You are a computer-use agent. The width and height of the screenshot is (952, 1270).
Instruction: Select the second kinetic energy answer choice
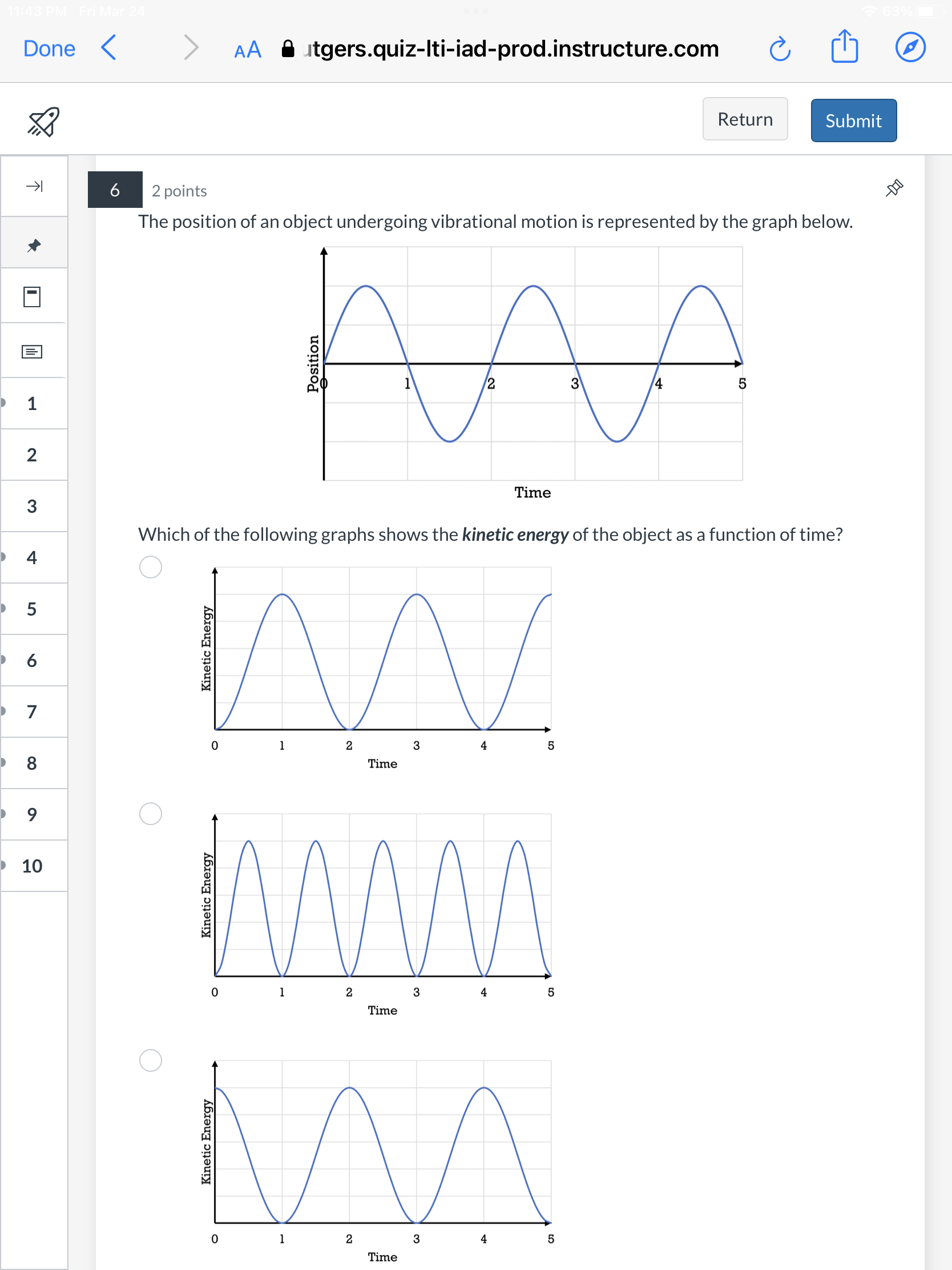coord(150,813)
